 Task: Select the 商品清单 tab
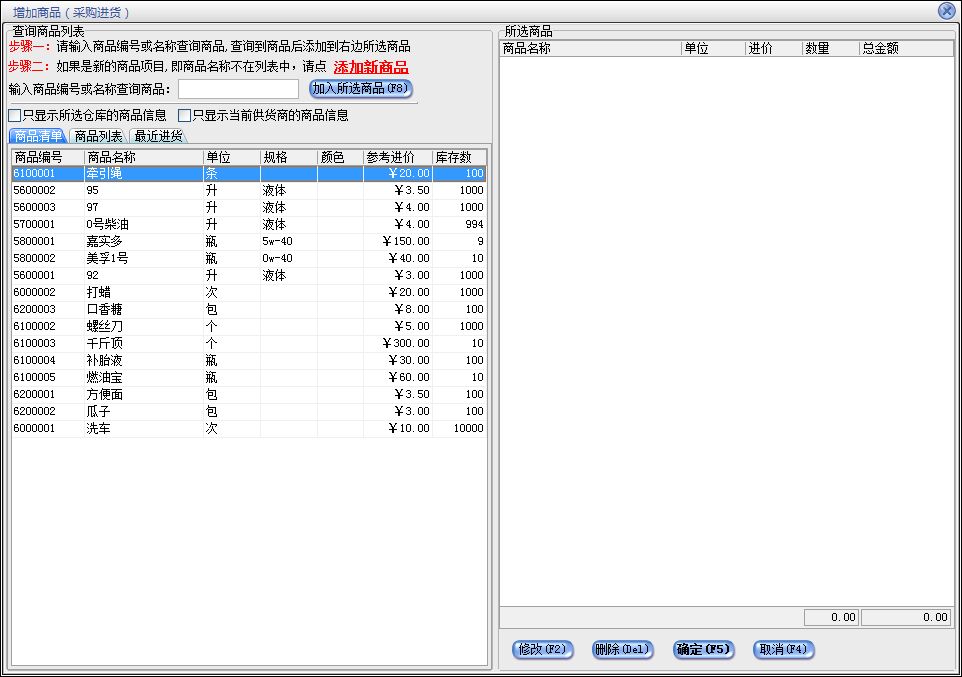pos(39,137)
